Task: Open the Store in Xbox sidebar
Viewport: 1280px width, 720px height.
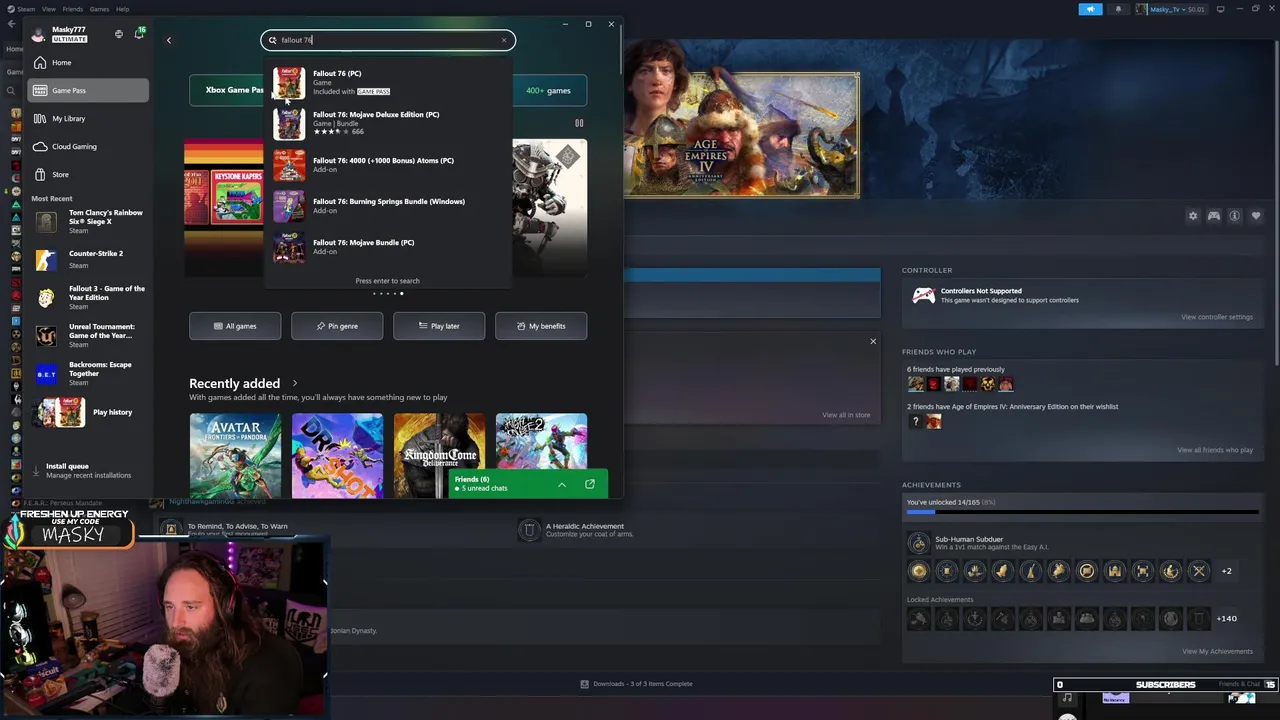Action: click(x=88, y=174)
